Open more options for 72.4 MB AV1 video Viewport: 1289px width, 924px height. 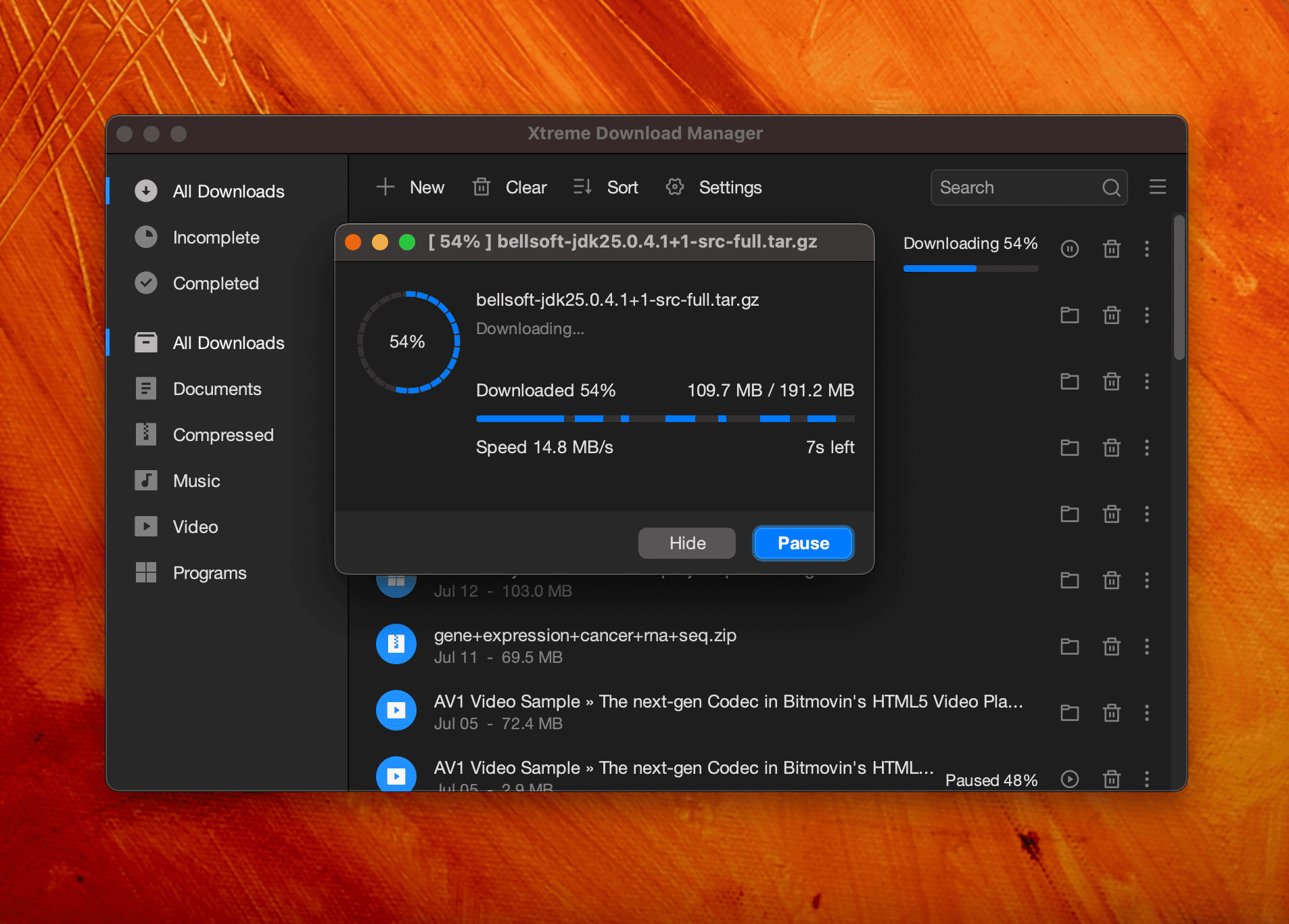pyautogui.click(x=1147, y=713)
